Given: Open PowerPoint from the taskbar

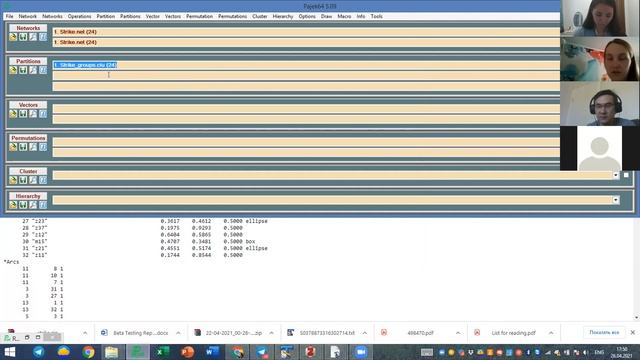Looking at the screenshot, I should (187, 352).
